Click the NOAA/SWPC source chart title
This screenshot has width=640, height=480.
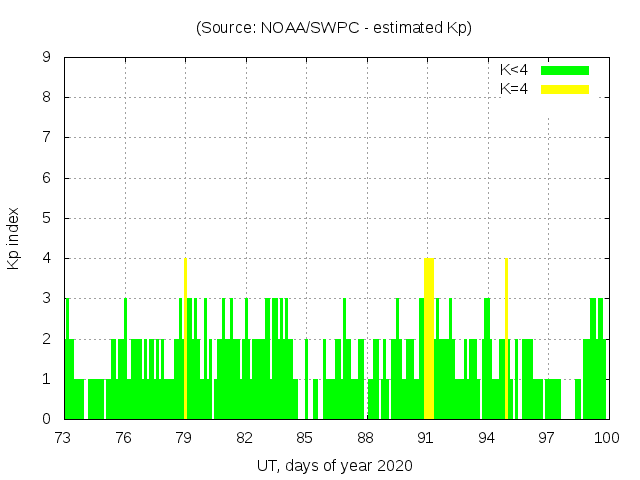click(x=334, y=28)
